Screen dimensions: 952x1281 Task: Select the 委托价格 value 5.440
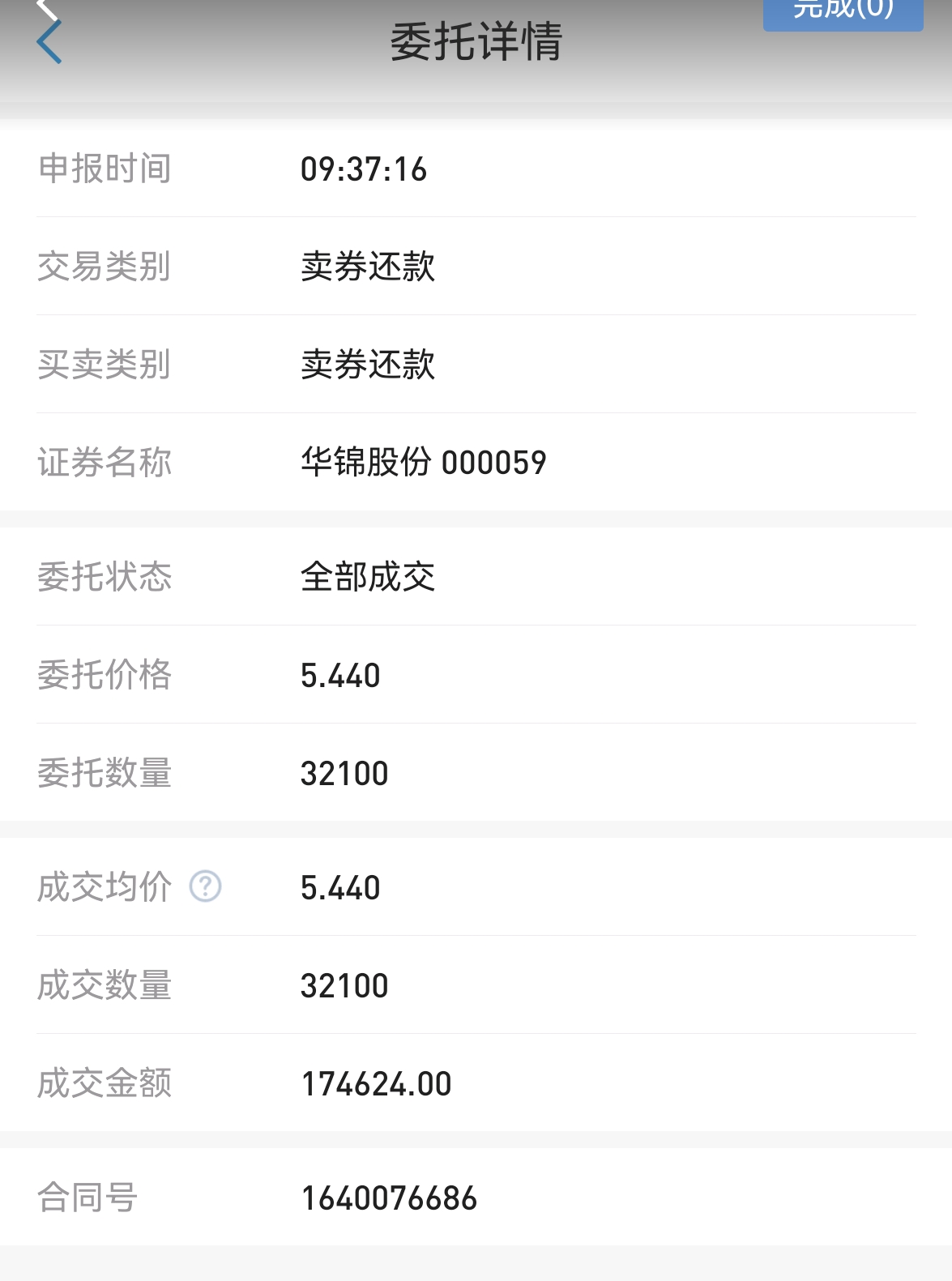tap(340, 676)
